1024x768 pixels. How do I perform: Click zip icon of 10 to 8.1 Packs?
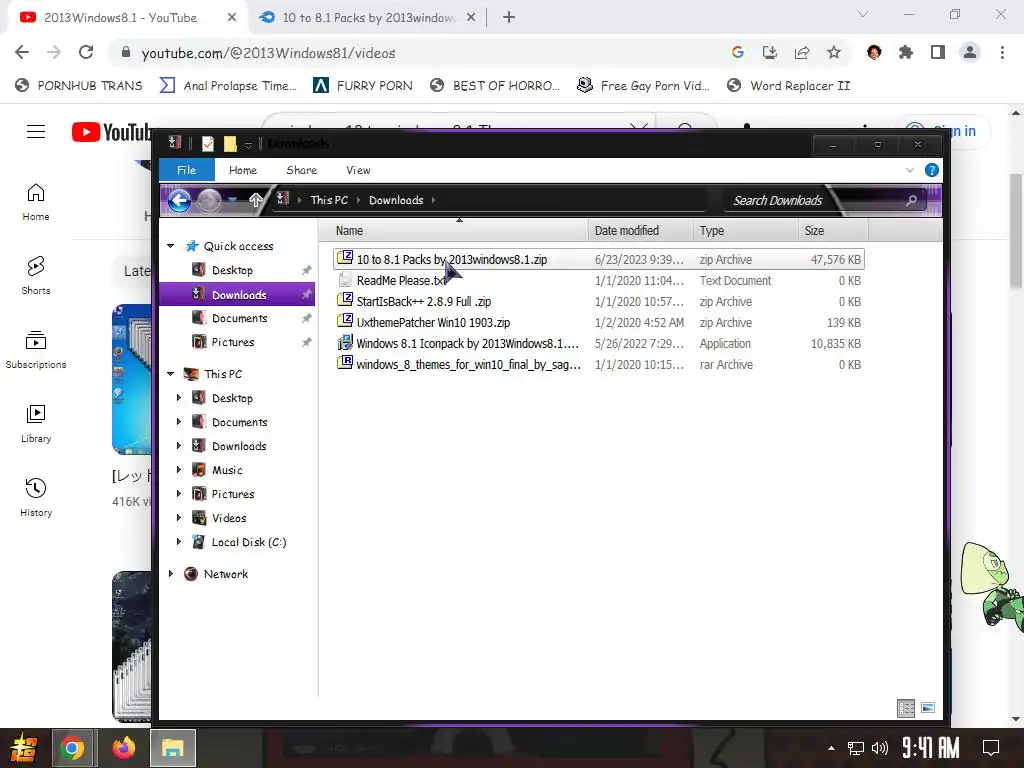click(x=345, y=258)
